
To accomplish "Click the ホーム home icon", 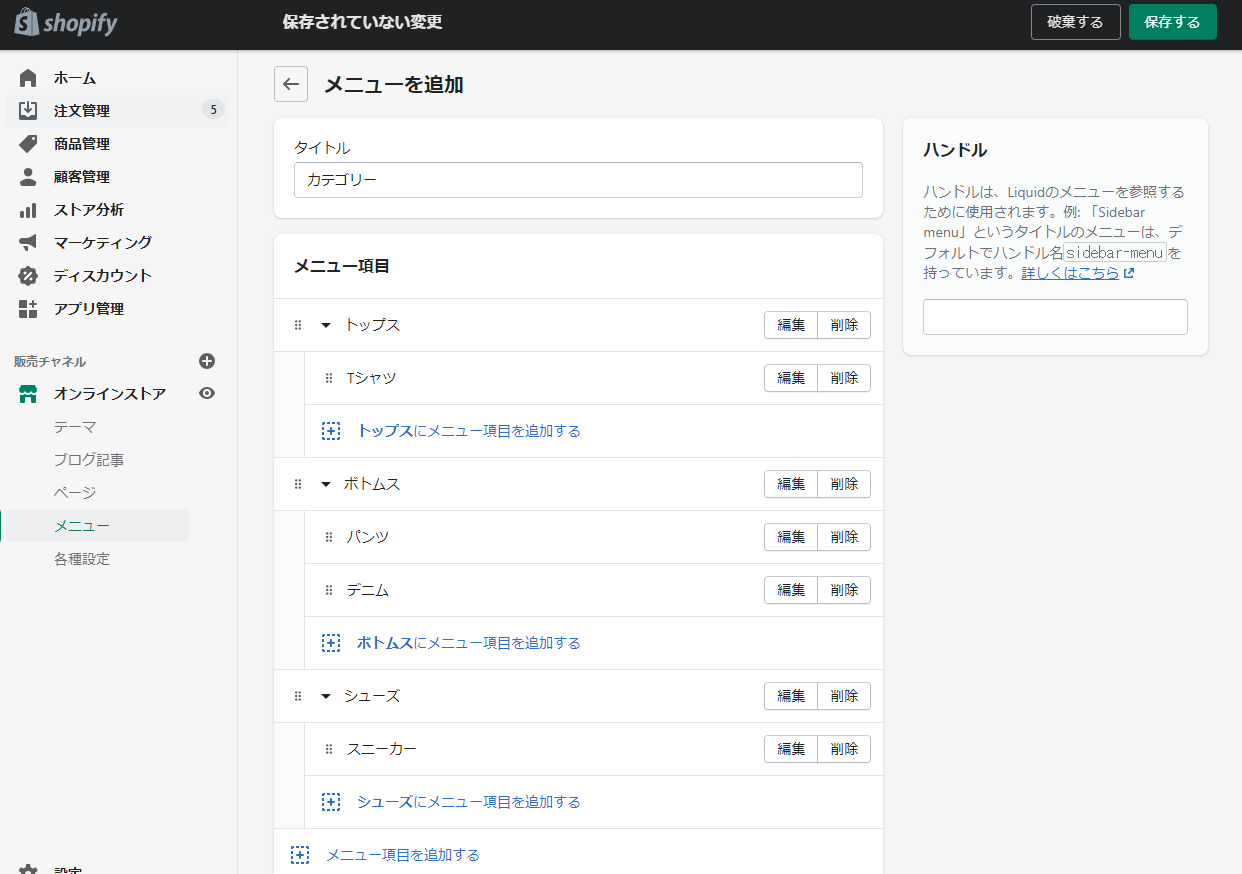I will click(x=28, y=78).
